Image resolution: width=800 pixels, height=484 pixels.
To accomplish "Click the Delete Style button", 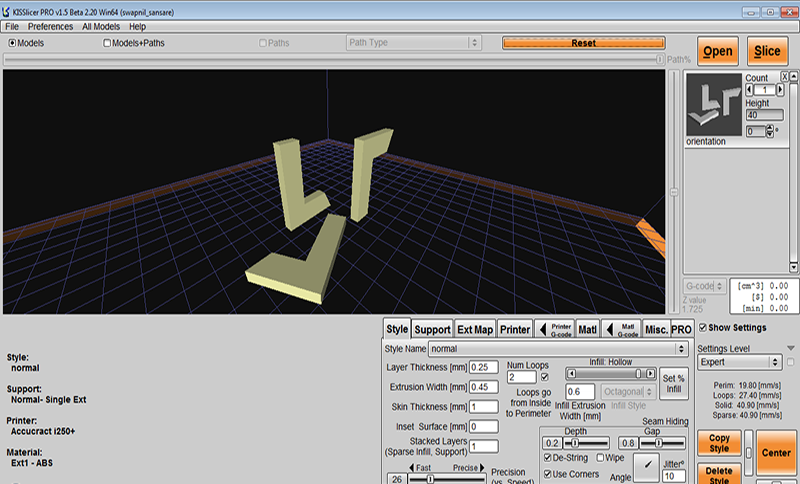I will 719,474.
